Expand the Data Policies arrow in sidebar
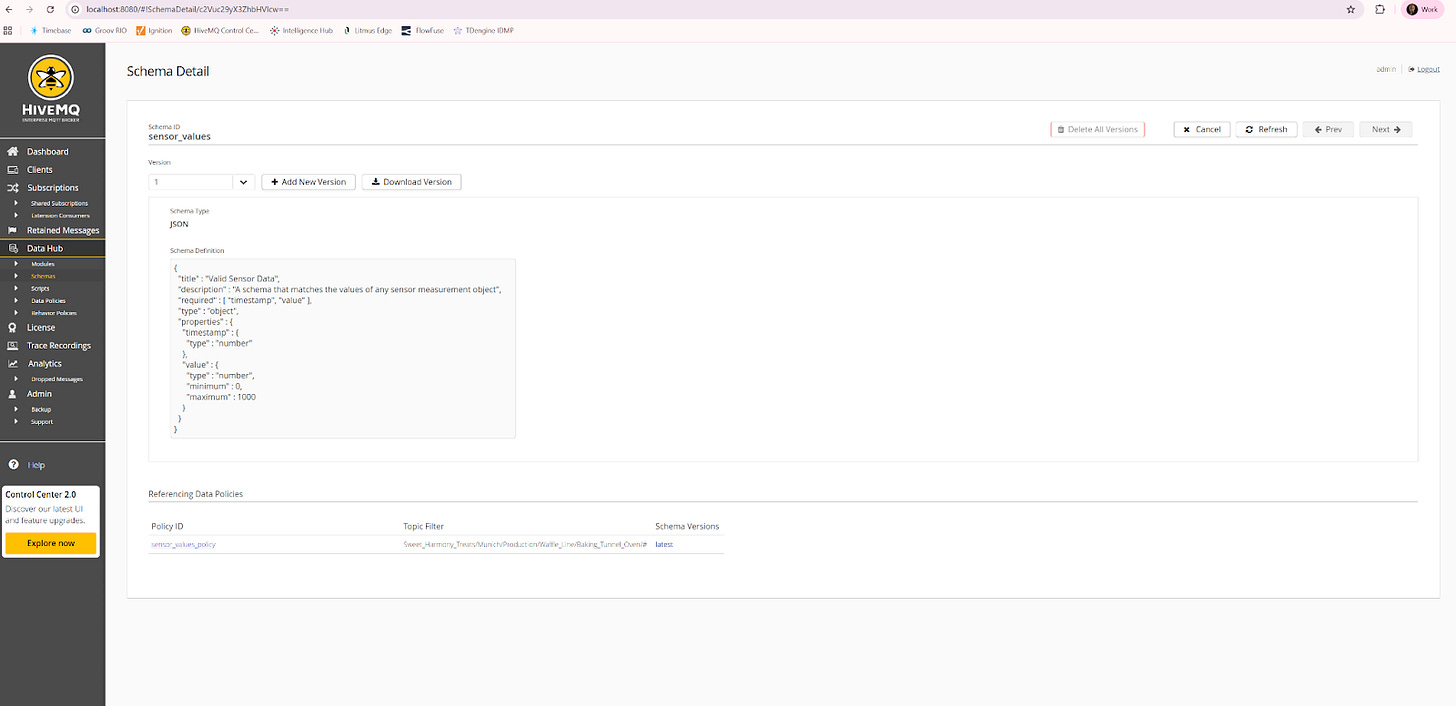This screenshot has height=706, width=1456. tap(16, 300)
